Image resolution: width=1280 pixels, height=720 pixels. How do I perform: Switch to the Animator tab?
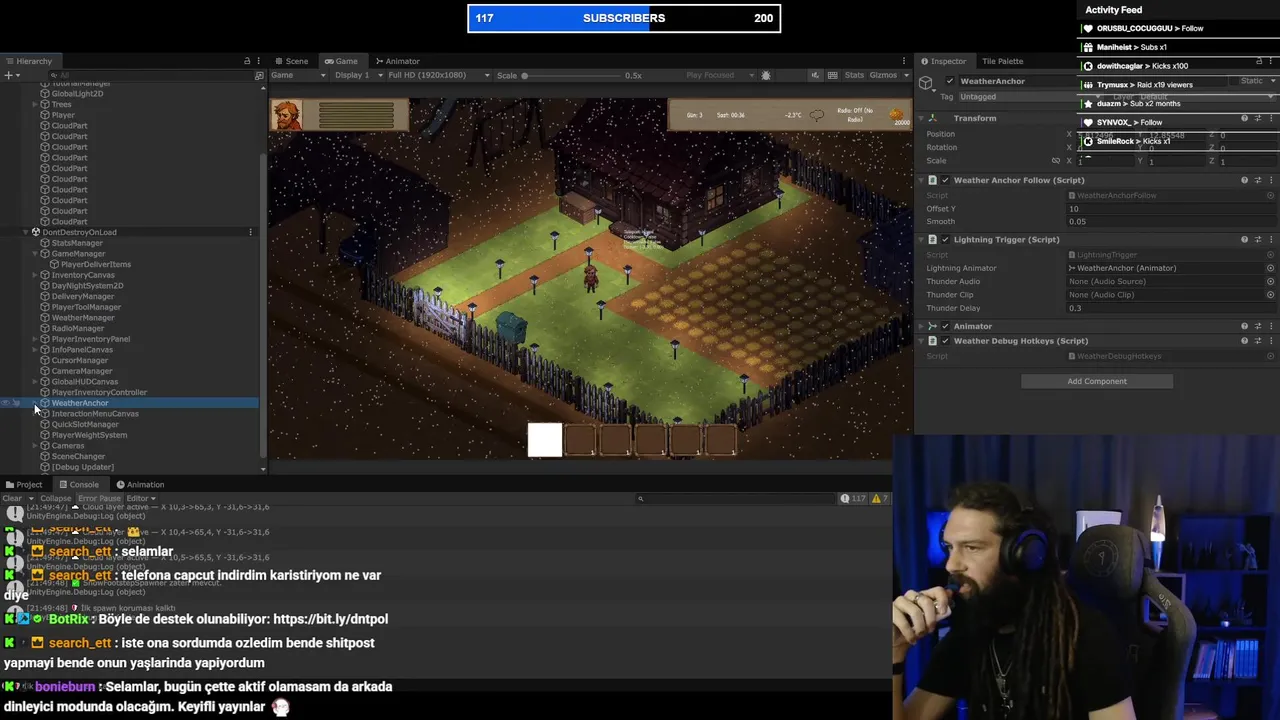[x=397, y=61]
